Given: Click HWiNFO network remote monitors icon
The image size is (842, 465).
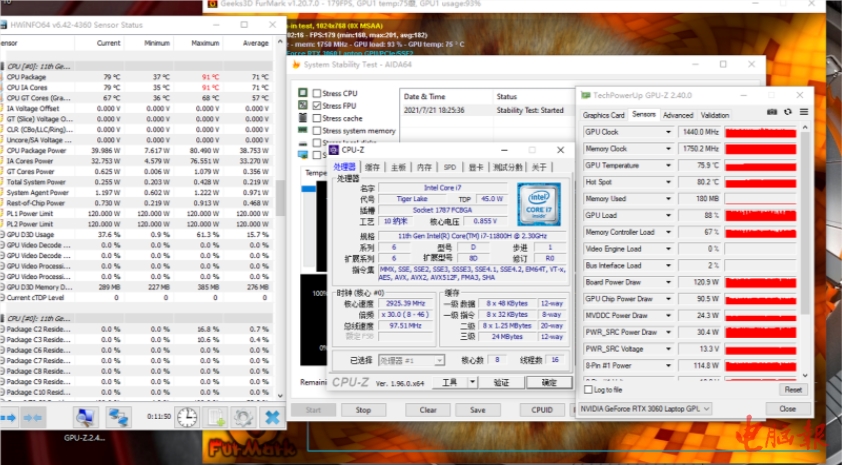Looking at the screenshot, I should pyautogui.click(x=119, y=417).
